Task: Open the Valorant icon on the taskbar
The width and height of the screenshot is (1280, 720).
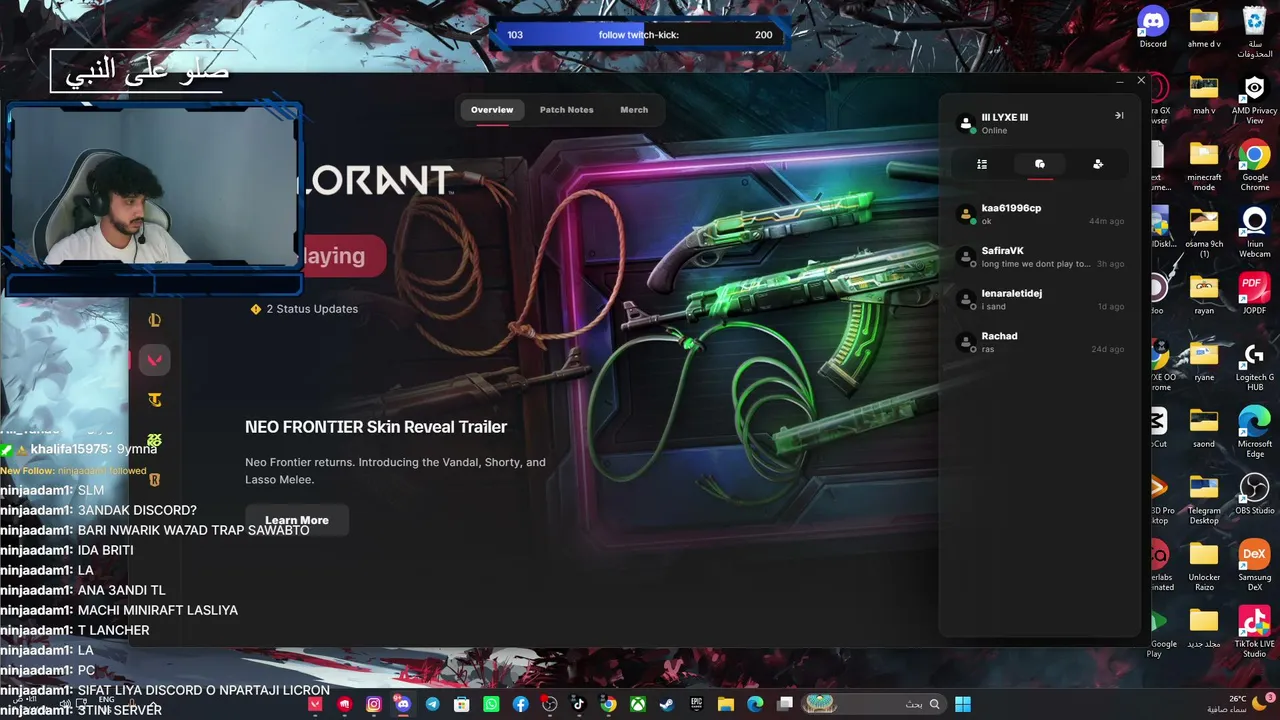Action: coord(315,705)
